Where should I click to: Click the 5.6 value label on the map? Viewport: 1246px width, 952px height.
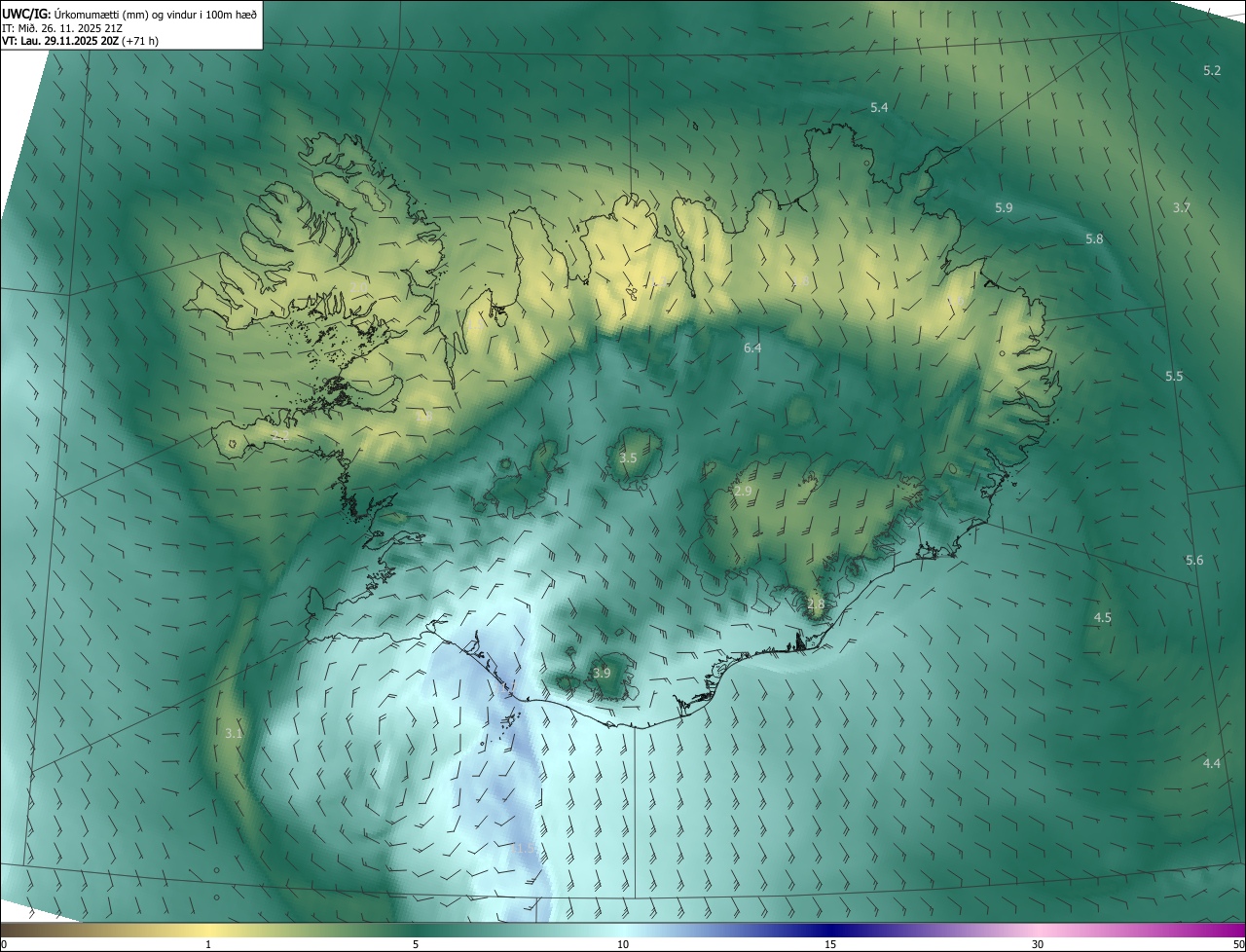[1194, 560]
